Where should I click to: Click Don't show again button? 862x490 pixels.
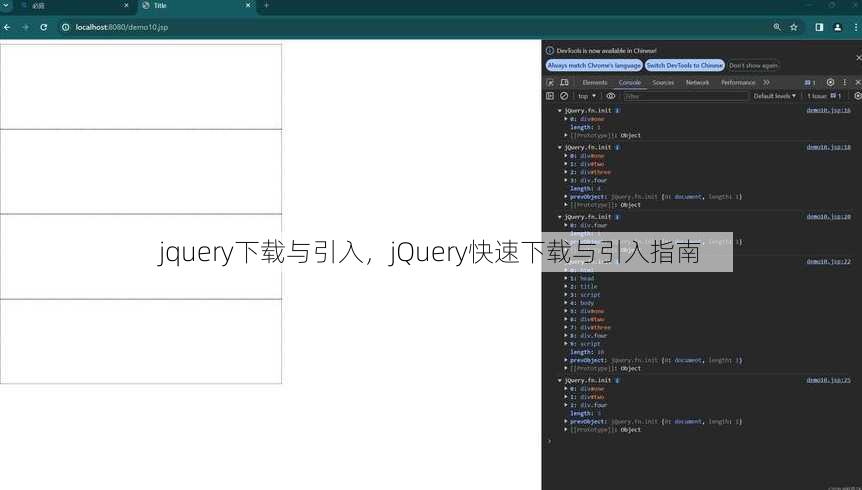pos(753,65)
